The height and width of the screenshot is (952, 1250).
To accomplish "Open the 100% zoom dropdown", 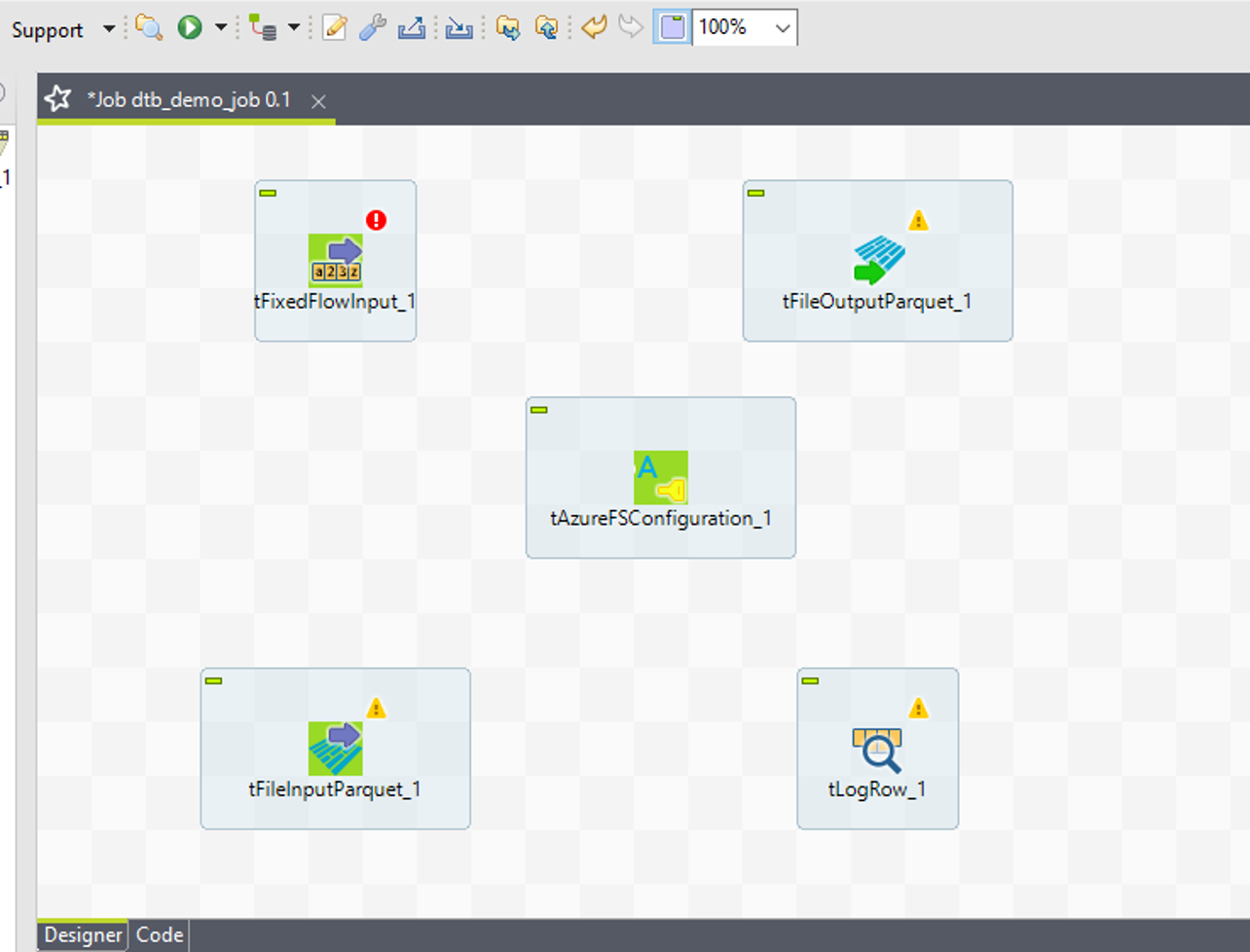I will pyautogui.click(x=782, y=28).
